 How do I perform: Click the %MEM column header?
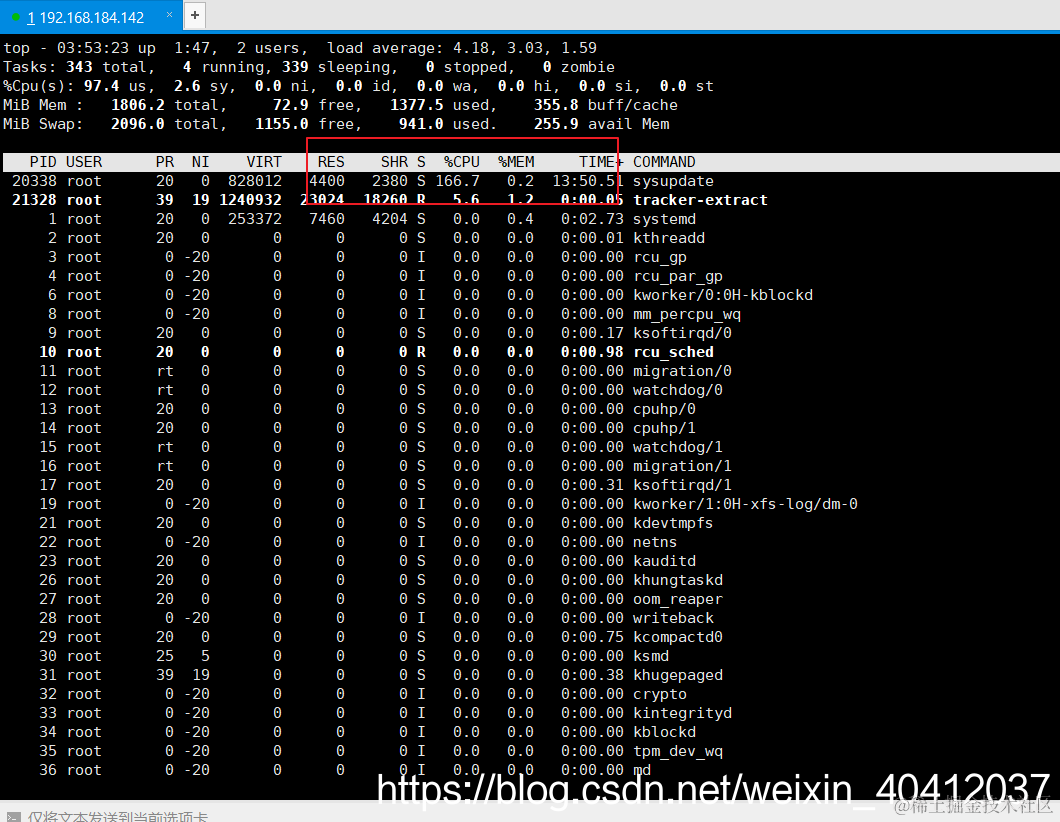tap(516, 162)
